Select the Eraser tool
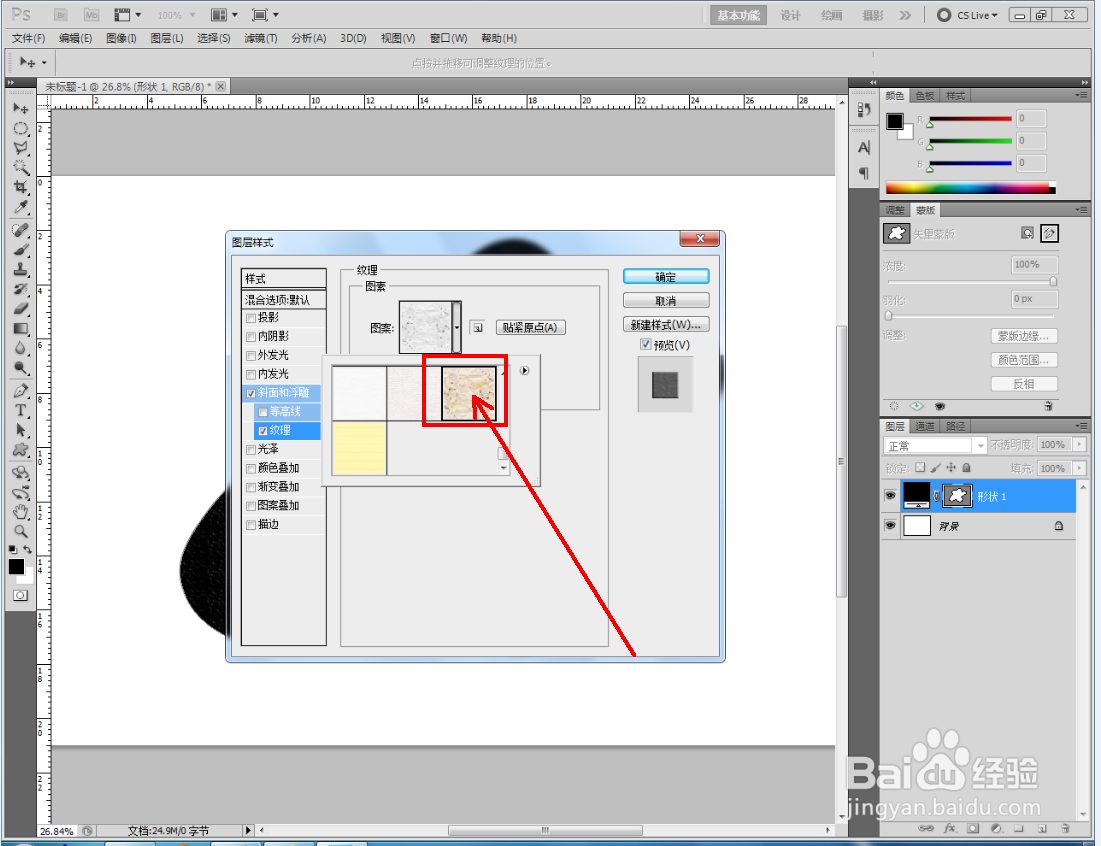 (20, 309)
